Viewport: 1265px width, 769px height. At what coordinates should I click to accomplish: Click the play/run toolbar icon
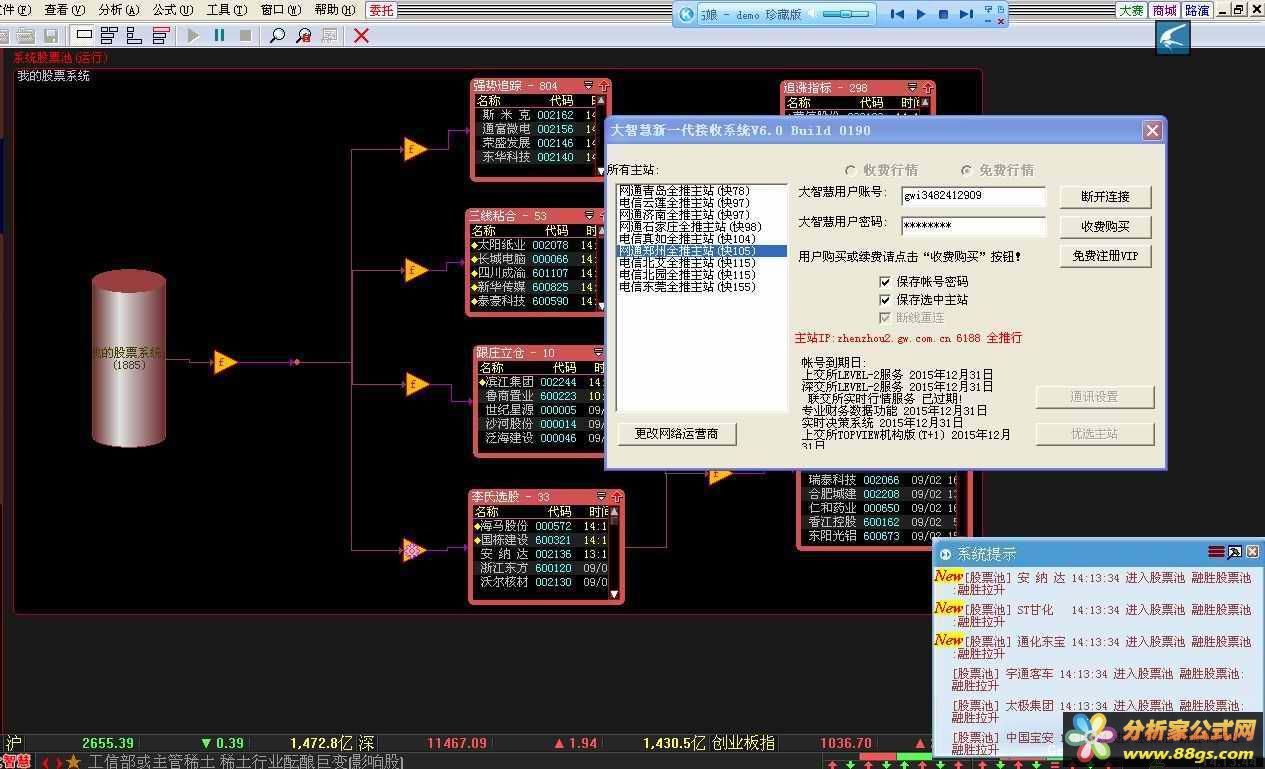click(193, 35)
